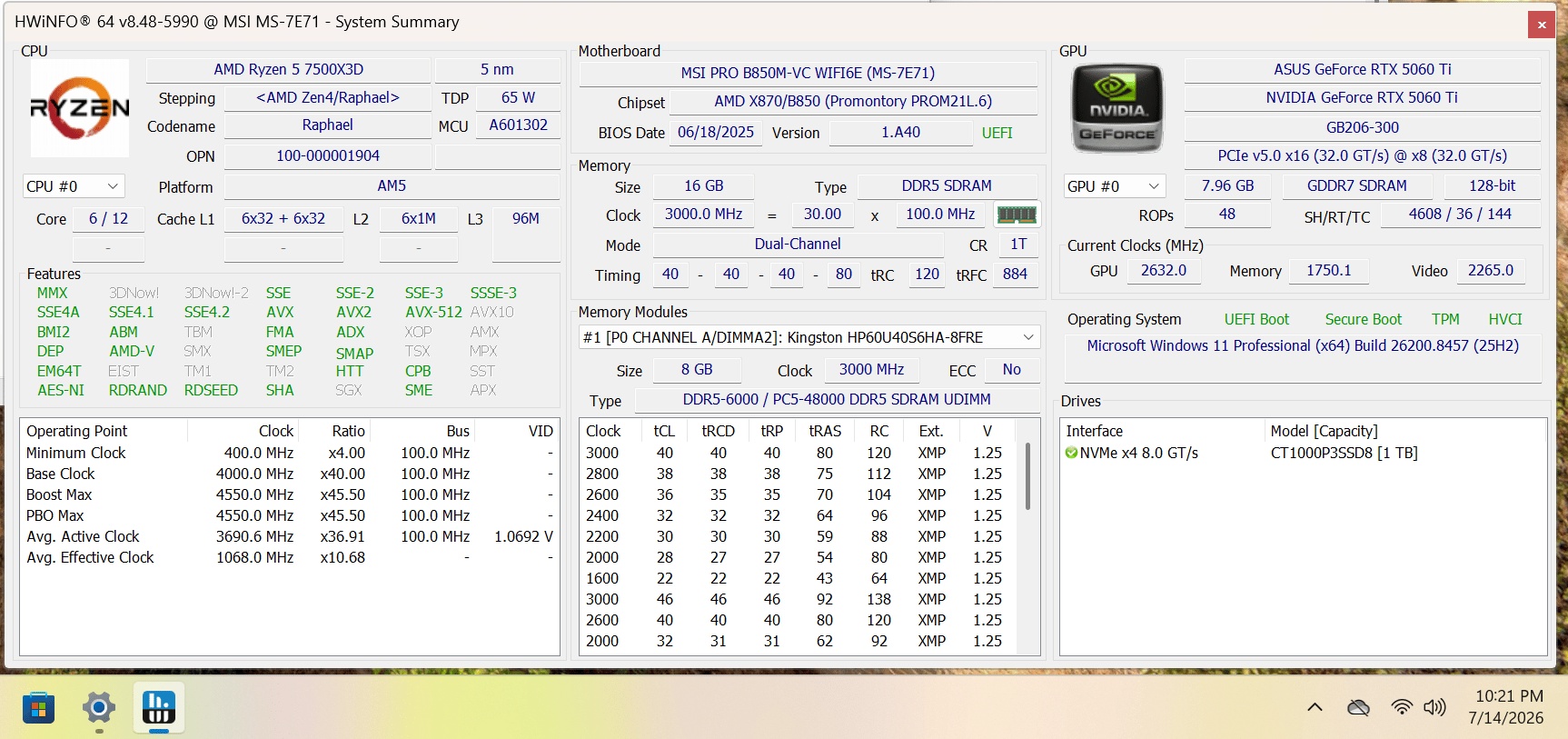Click the Secure Boot indicator
Viewport: 1568px width, 739px height.
click(1363, 319)
